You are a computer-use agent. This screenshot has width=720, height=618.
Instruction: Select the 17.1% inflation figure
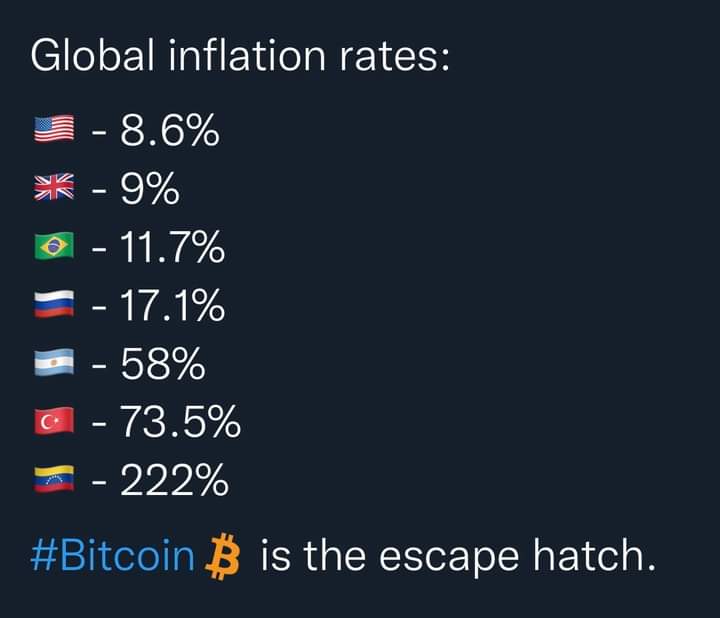[x=173, y=305]
